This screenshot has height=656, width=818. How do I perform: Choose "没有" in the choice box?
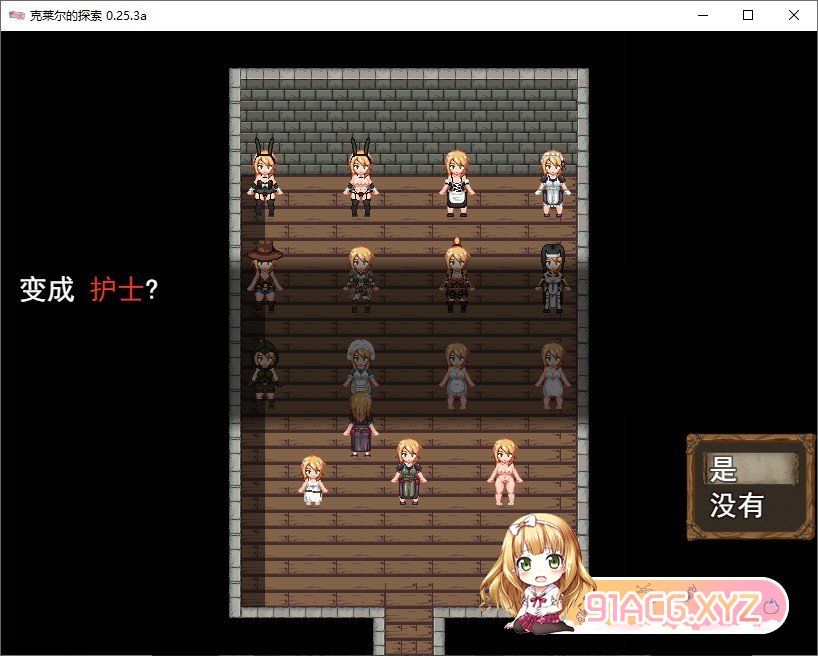737,506
